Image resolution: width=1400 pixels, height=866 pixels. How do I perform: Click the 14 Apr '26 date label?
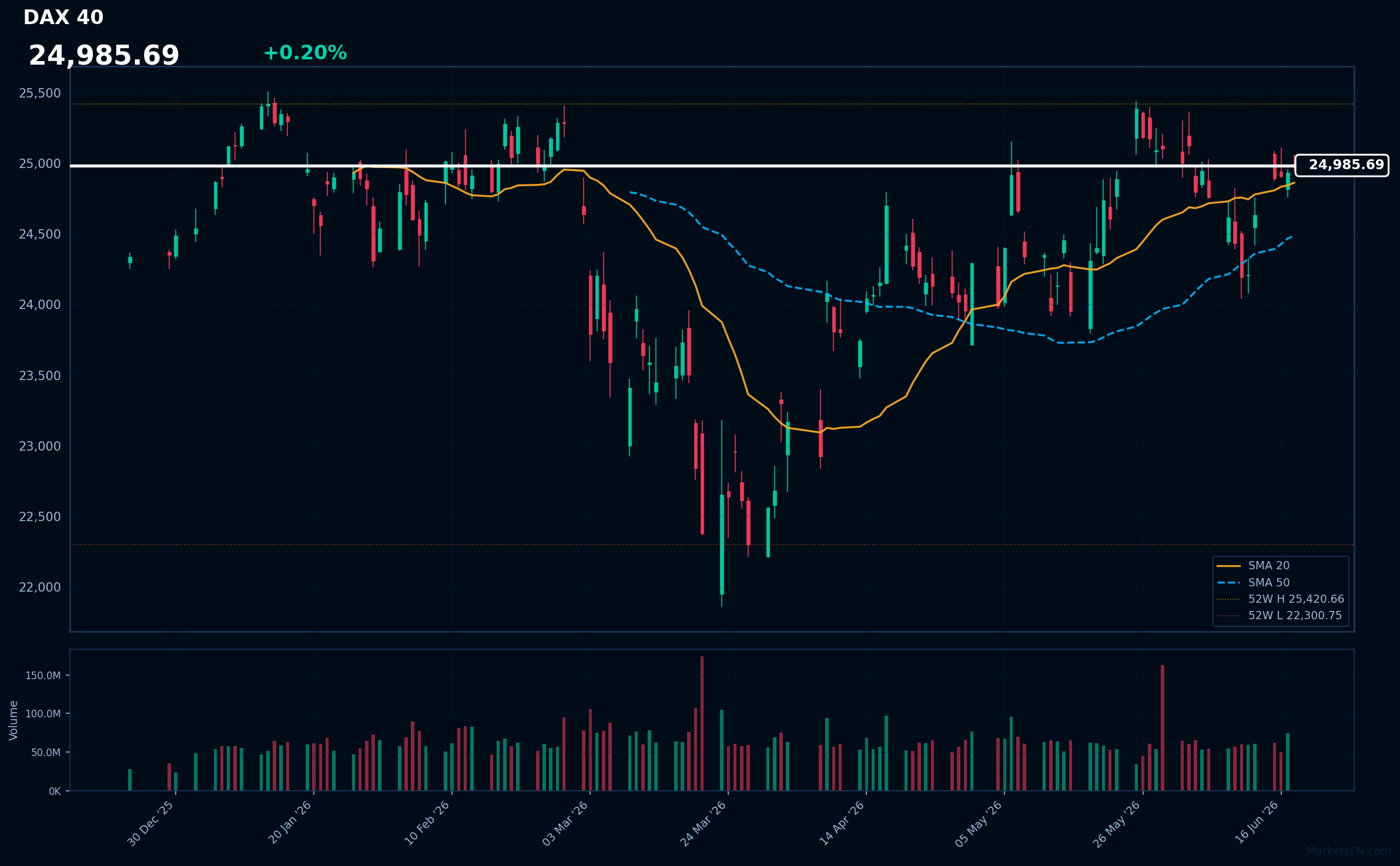(842, 824)
